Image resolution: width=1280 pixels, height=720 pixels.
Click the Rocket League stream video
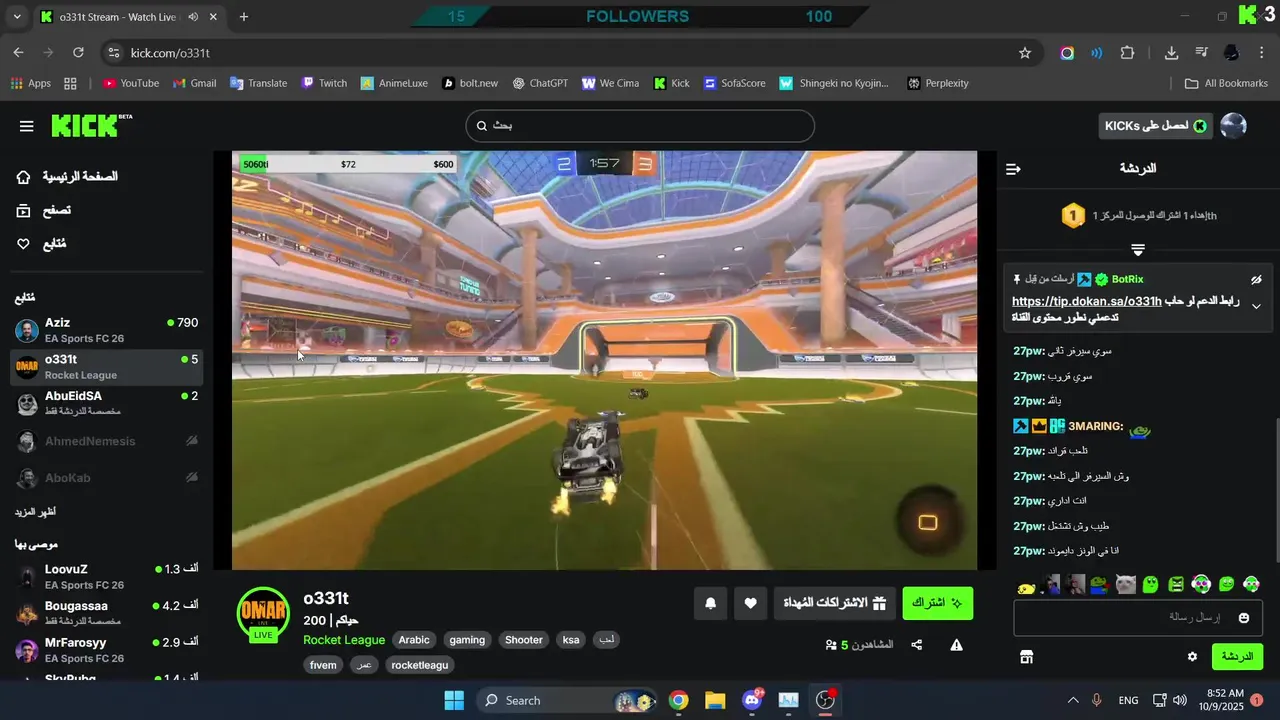[x=604, y=360]
